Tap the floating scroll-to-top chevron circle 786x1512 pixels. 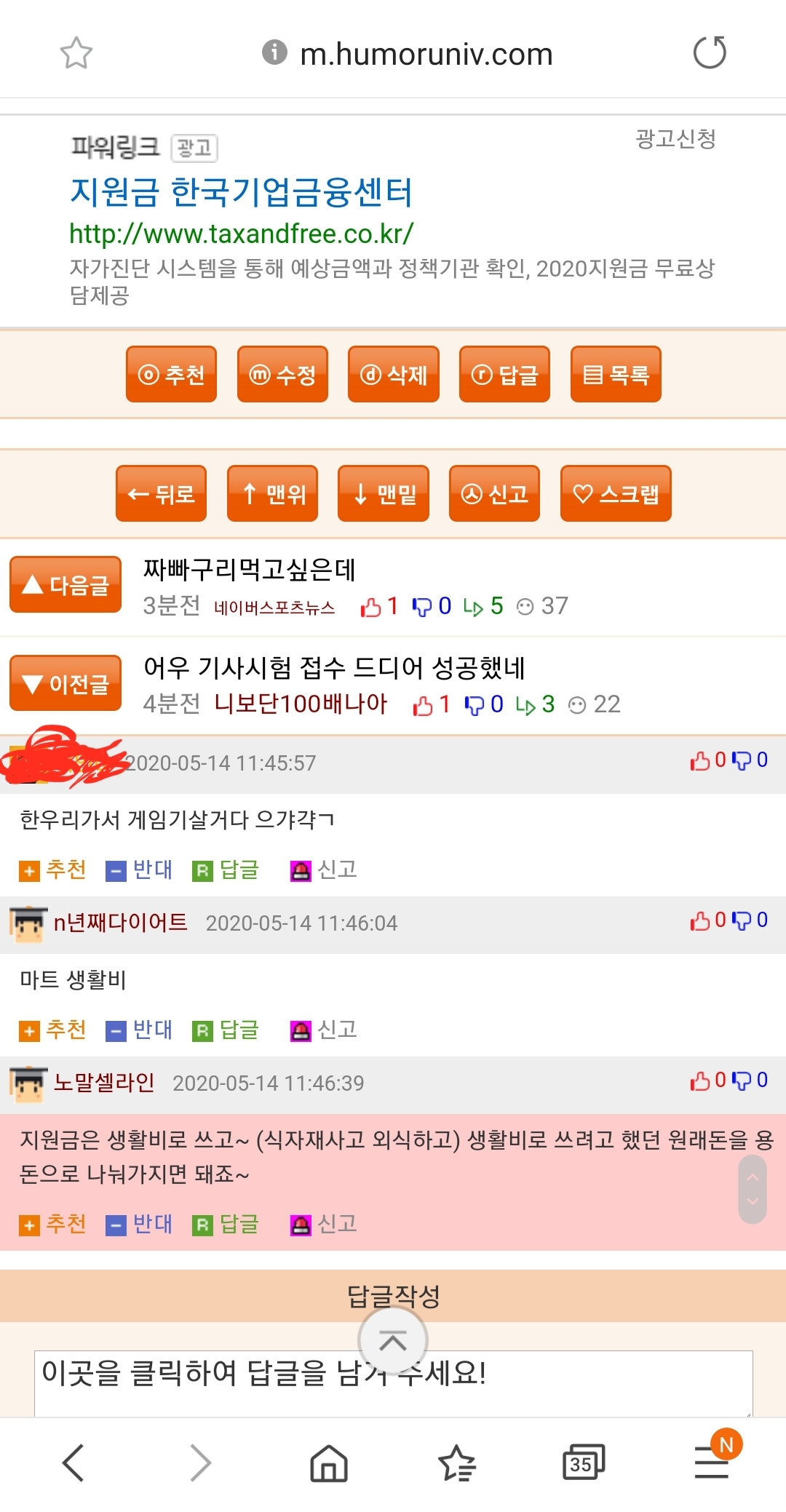click(393, 1340)
